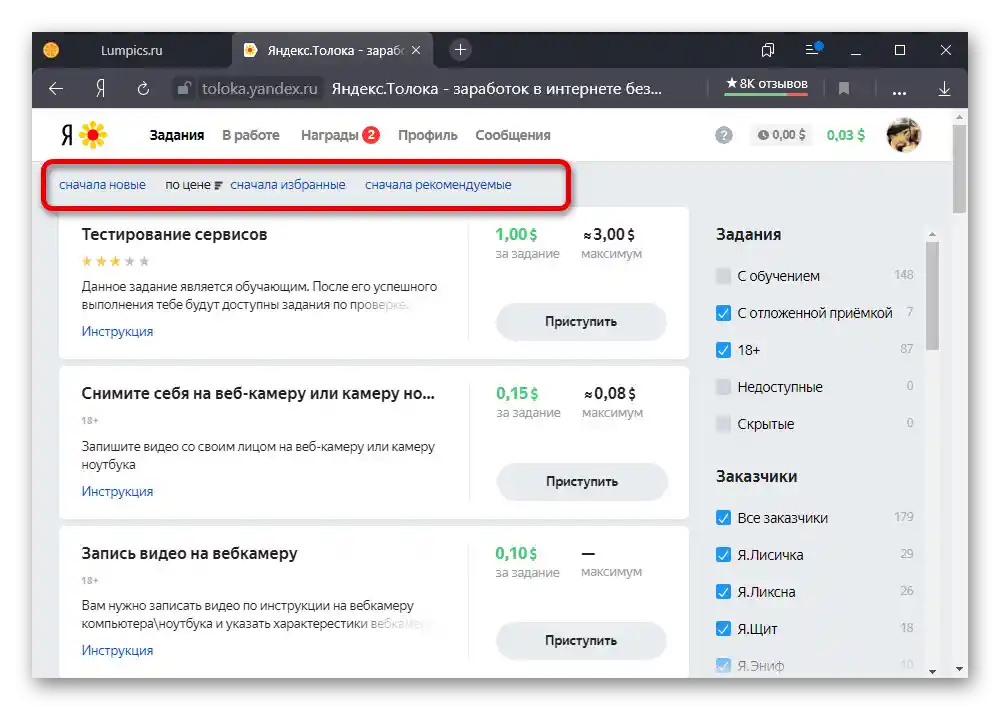Switch to the Lumpics.ru tab
The width and height of the screenshot is (1000, 710).
[131, 50]
